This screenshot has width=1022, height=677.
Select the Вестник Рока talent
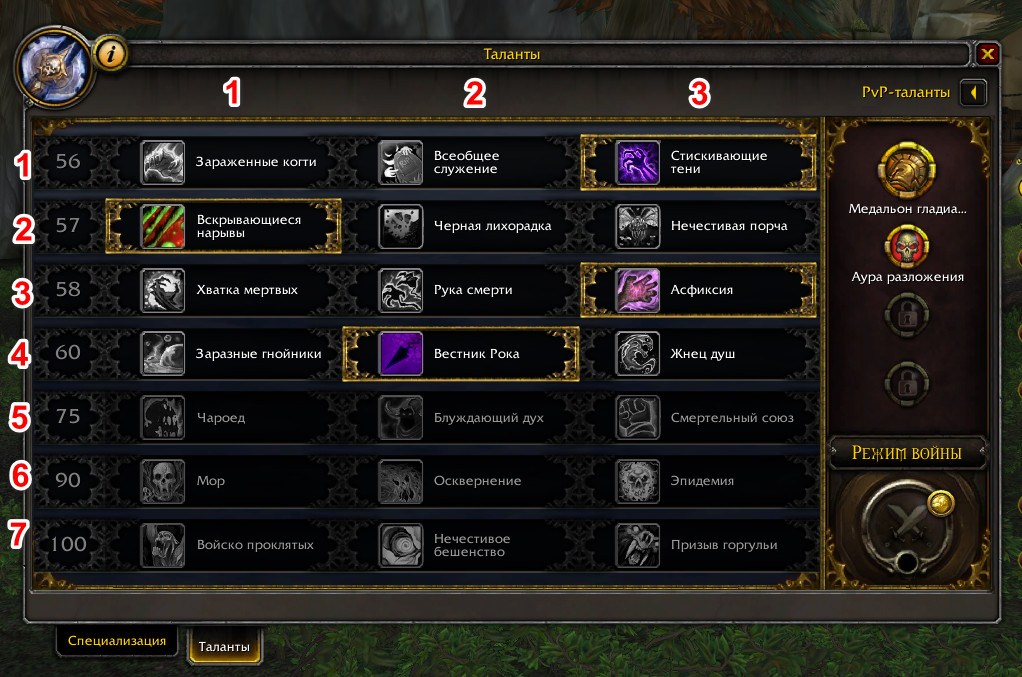(x=461, y=354)
